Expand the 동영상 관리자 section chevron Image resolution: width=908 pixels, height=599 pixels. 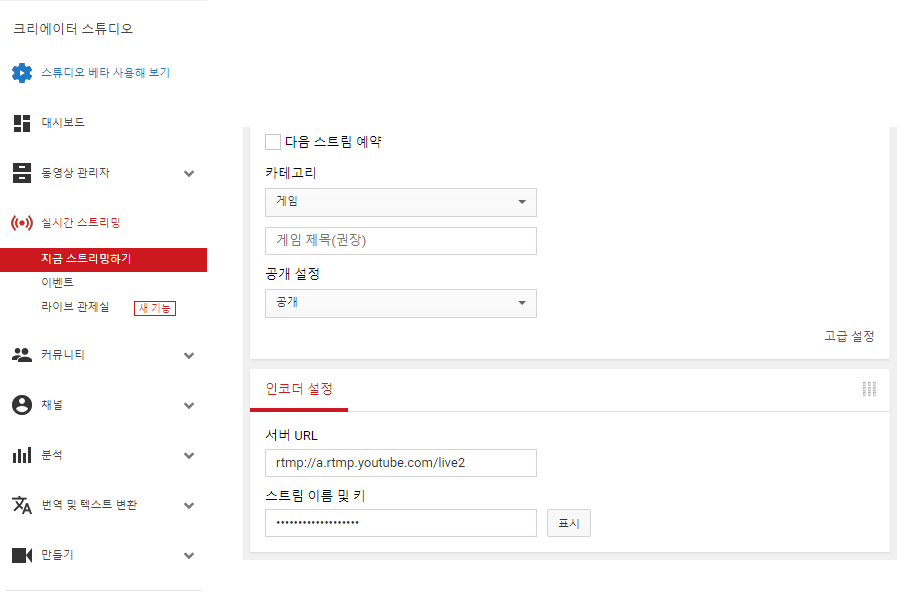coord(189,173)
